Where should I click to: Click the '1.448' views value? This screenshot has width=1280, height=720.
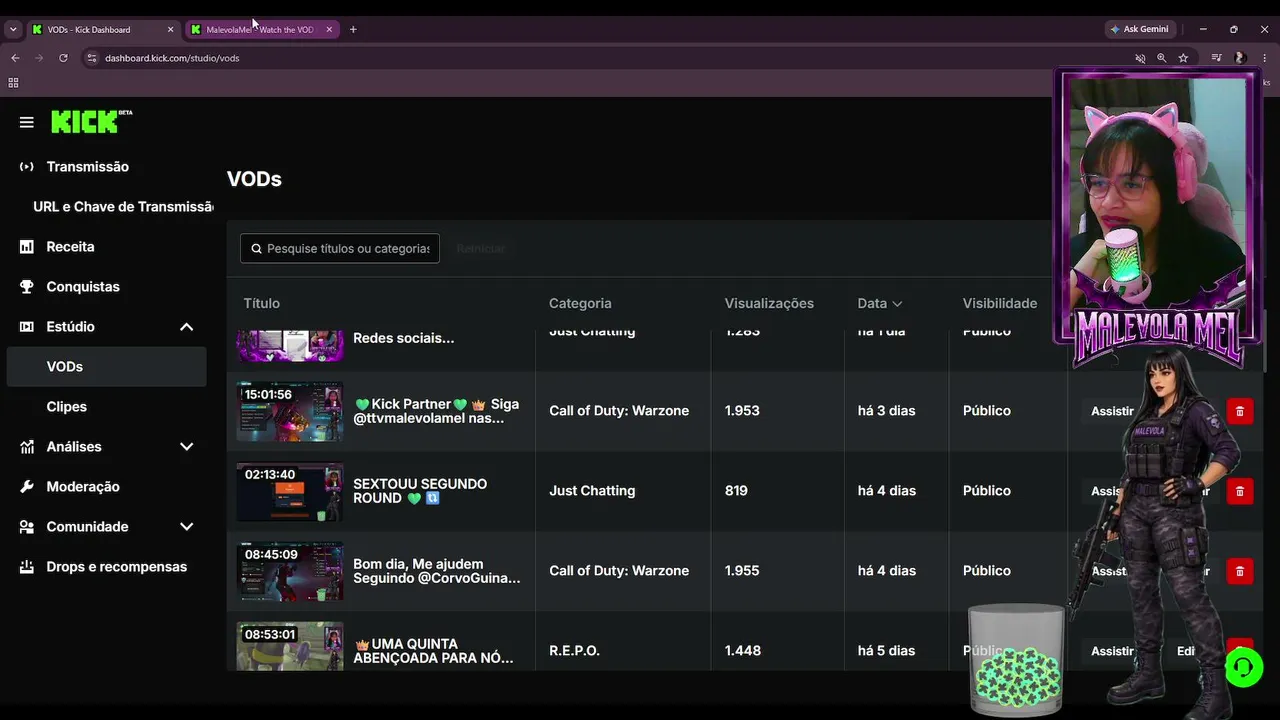click(x=743, y=651)
